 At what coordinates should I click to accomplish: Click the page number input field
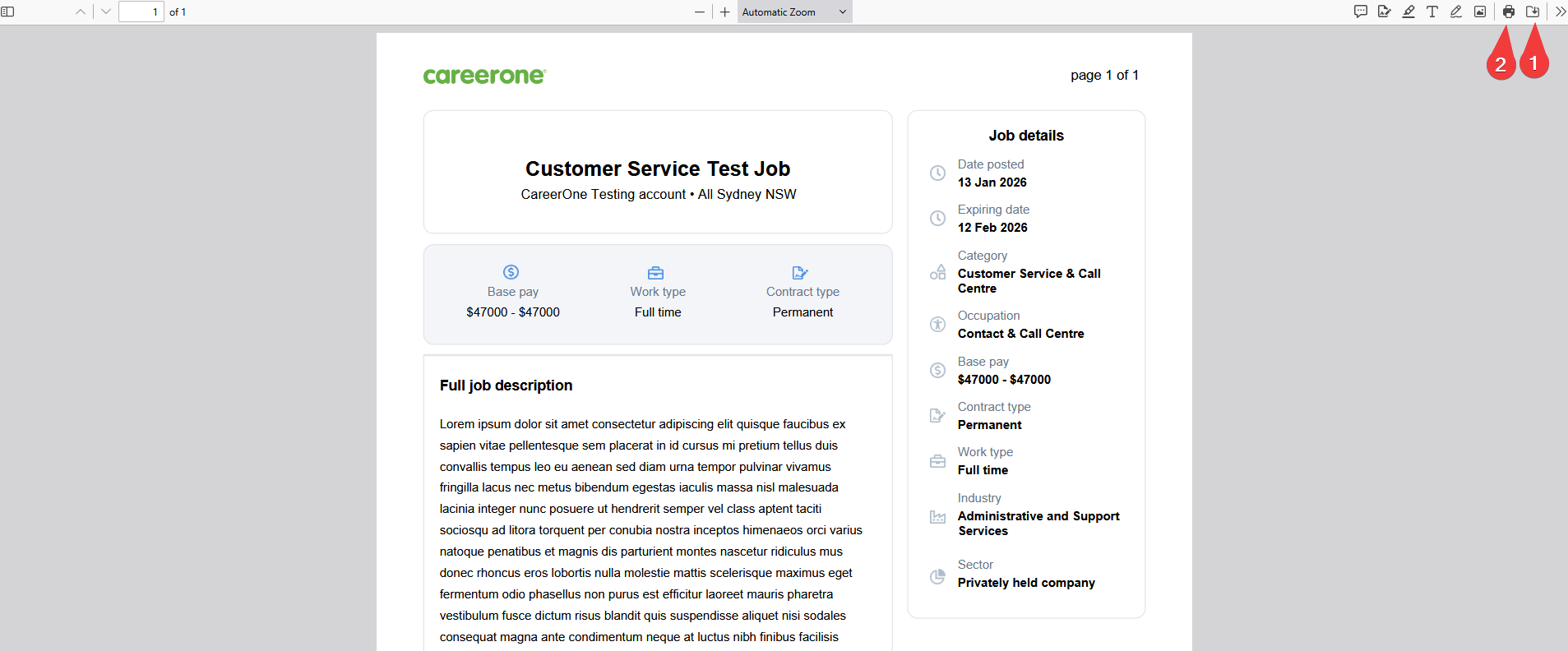[x=141, y=12]
